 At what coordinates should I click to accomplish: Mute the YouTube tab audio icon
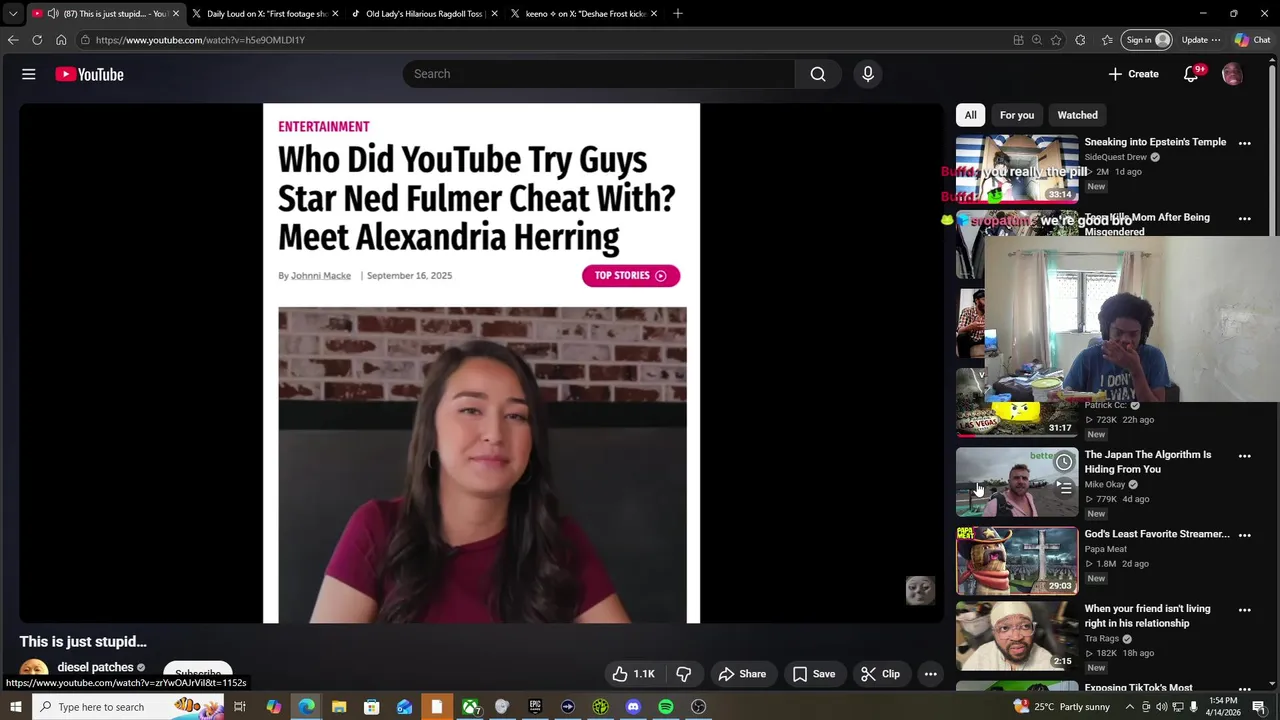(x=53, y=14)
